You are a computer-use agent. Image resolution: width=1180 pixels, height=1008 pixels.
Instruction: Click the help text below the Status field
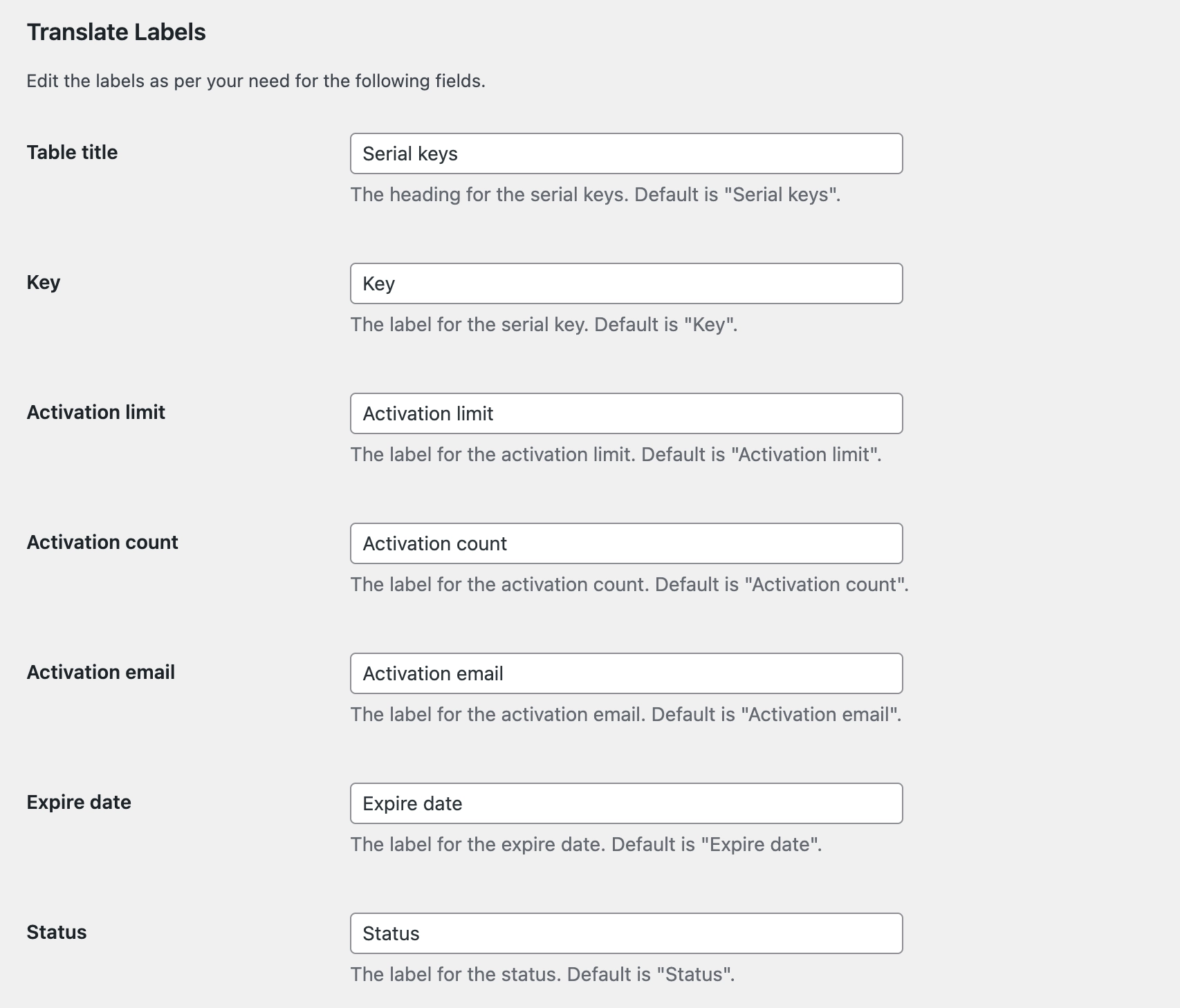544,974
